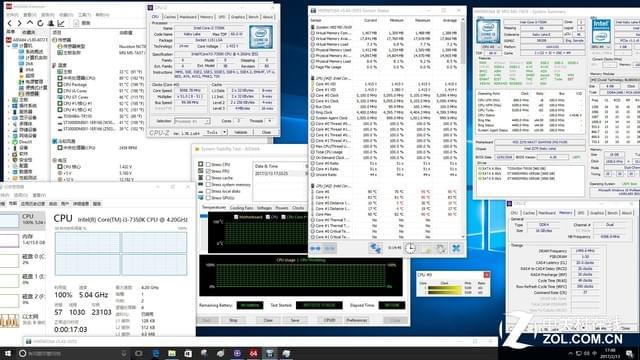Click Clear button in stability test
Viewport: 640px width, 360px height.
[268, 320]
